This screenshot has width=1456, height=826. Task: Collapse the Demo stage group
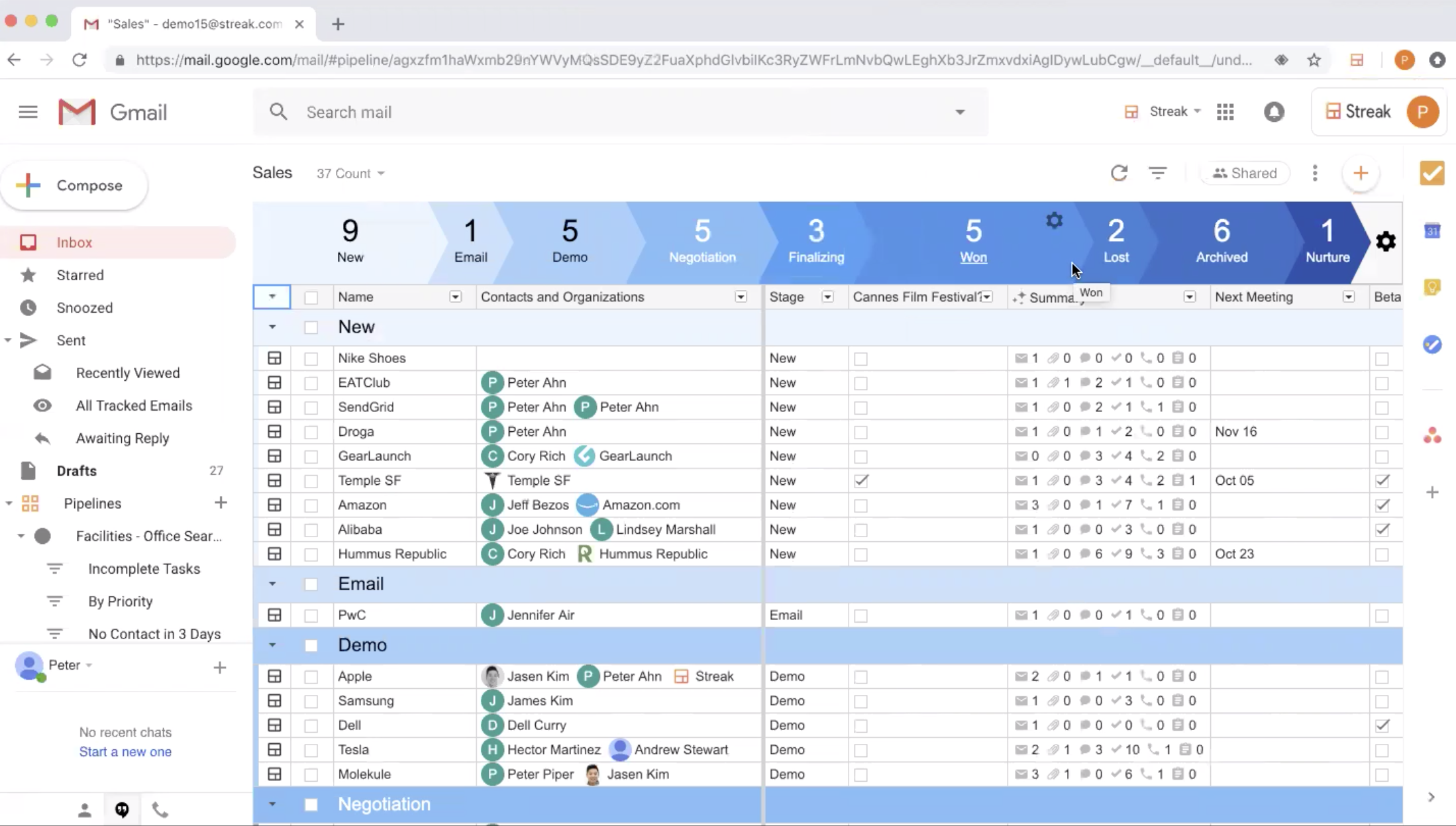[x=272, y=645]
